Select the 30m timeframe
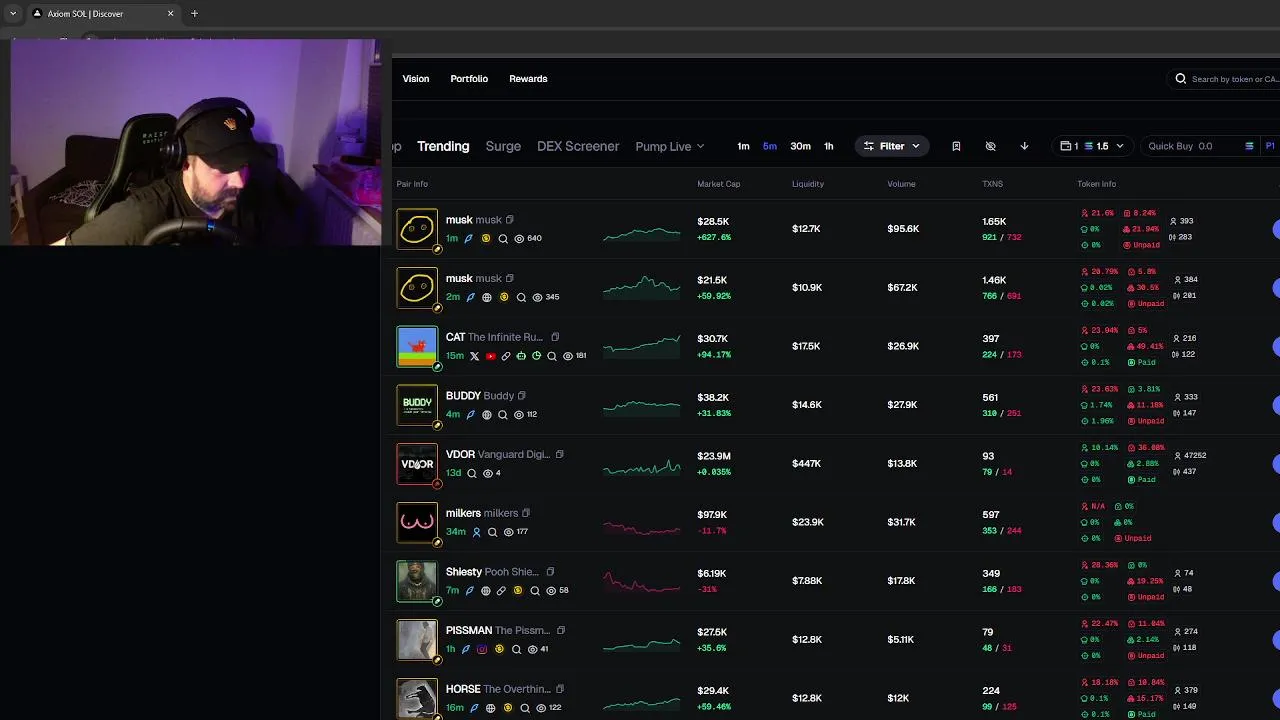 click(x=800, y=146)
